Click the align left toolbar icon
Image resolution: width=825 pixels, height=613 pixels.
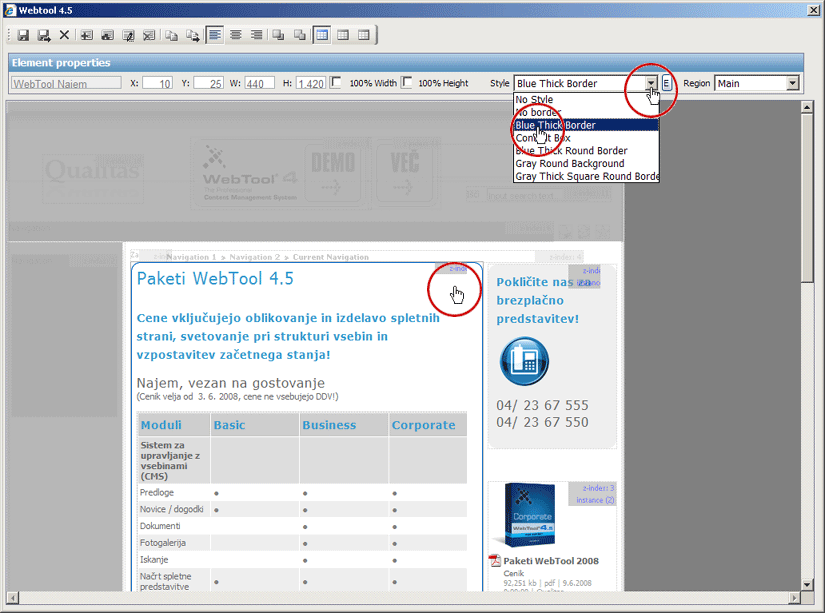click(x=215, y=35)
